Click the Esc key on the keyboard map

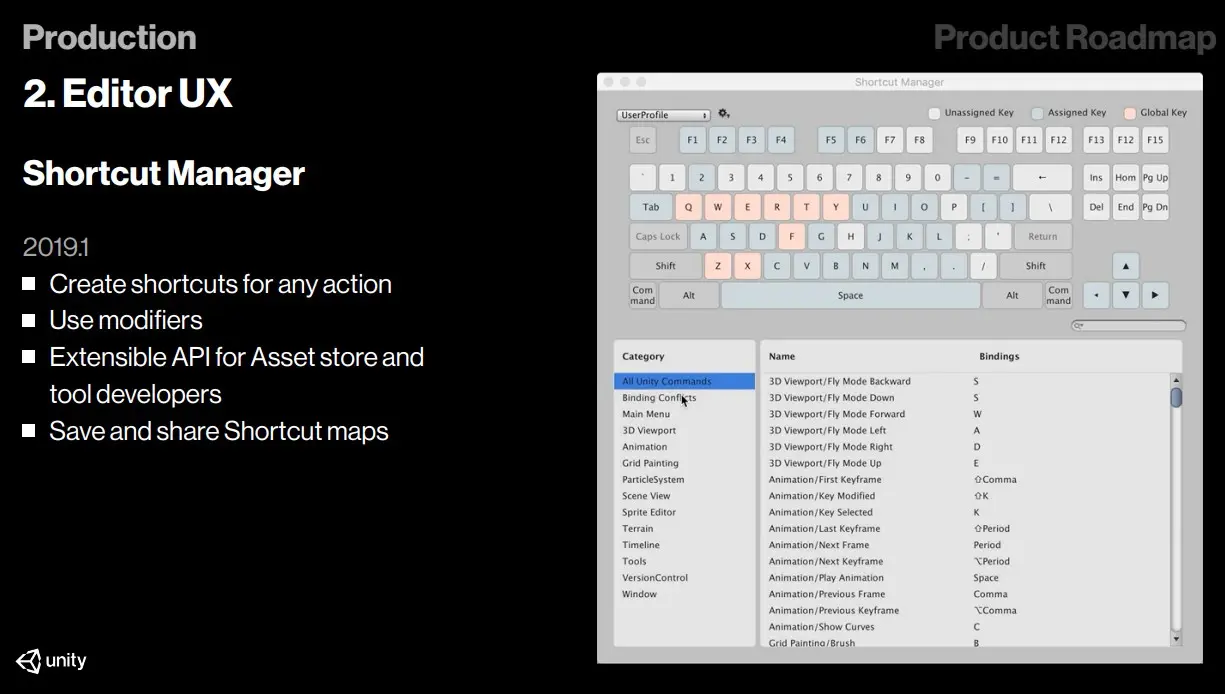pyautogui.click(x=643, y=140)
